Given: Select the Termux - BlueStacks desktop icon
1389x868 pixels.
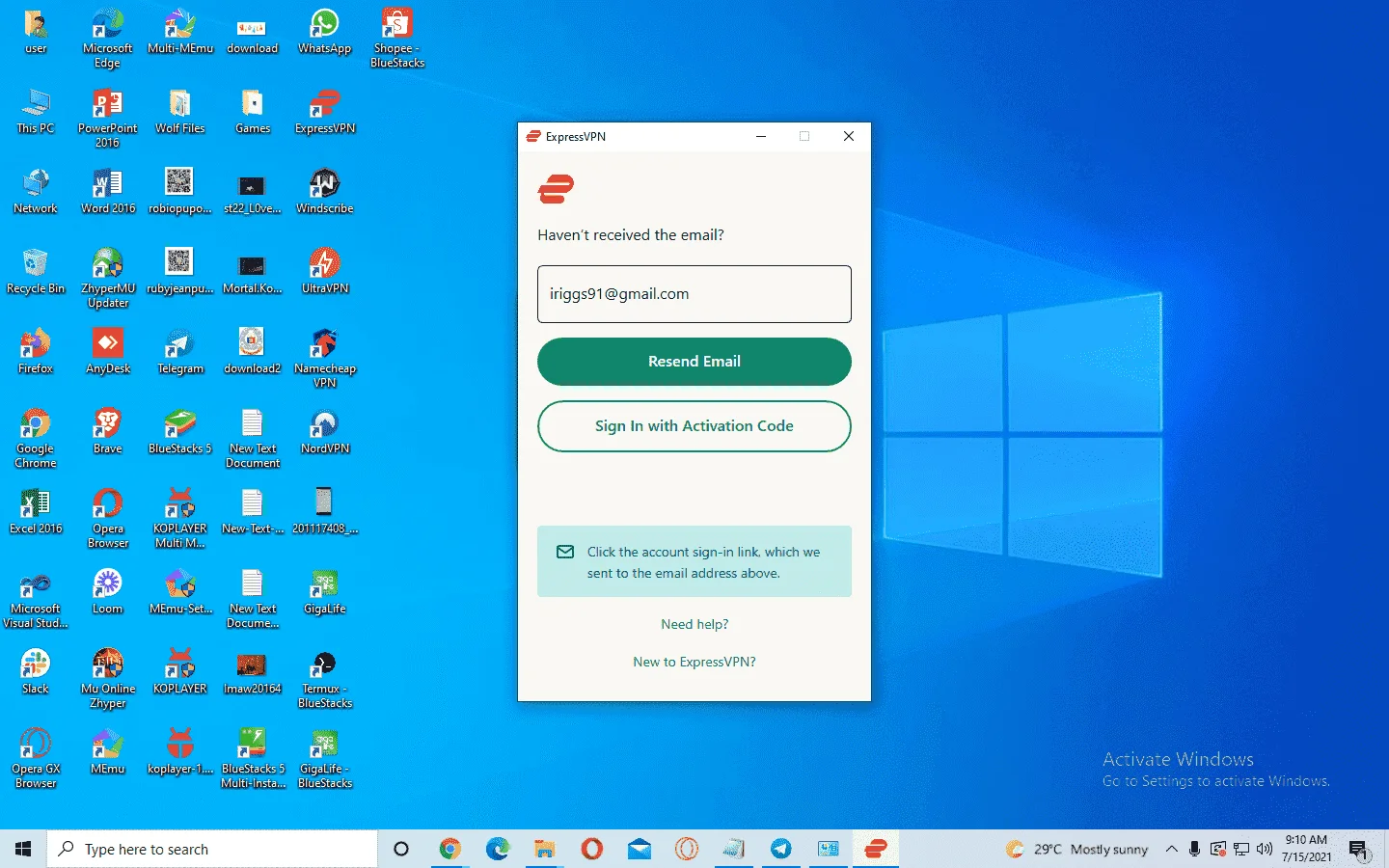Looking at the screenshot, I should coord(325,679).
